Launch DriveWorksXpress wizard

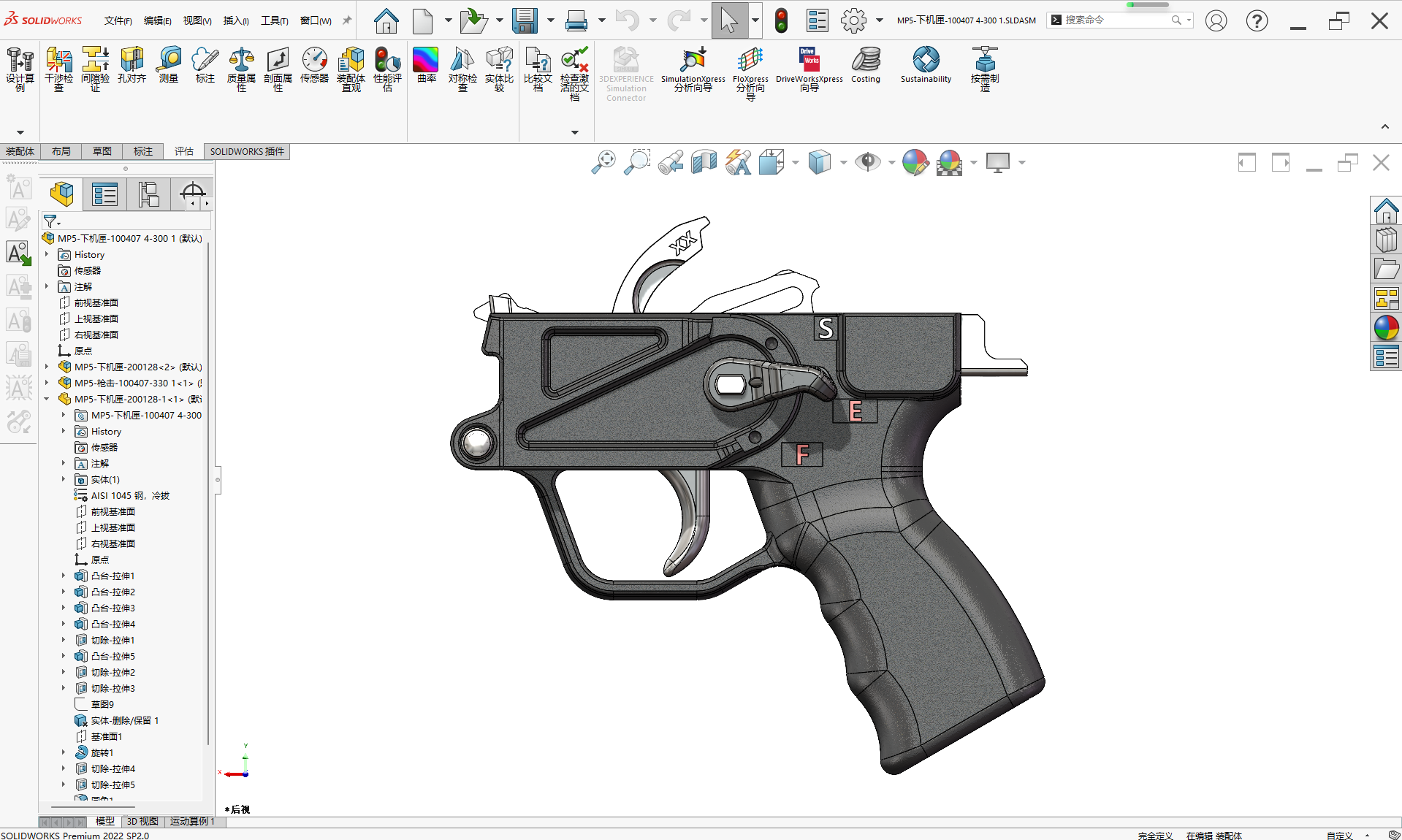coord(809,69)
